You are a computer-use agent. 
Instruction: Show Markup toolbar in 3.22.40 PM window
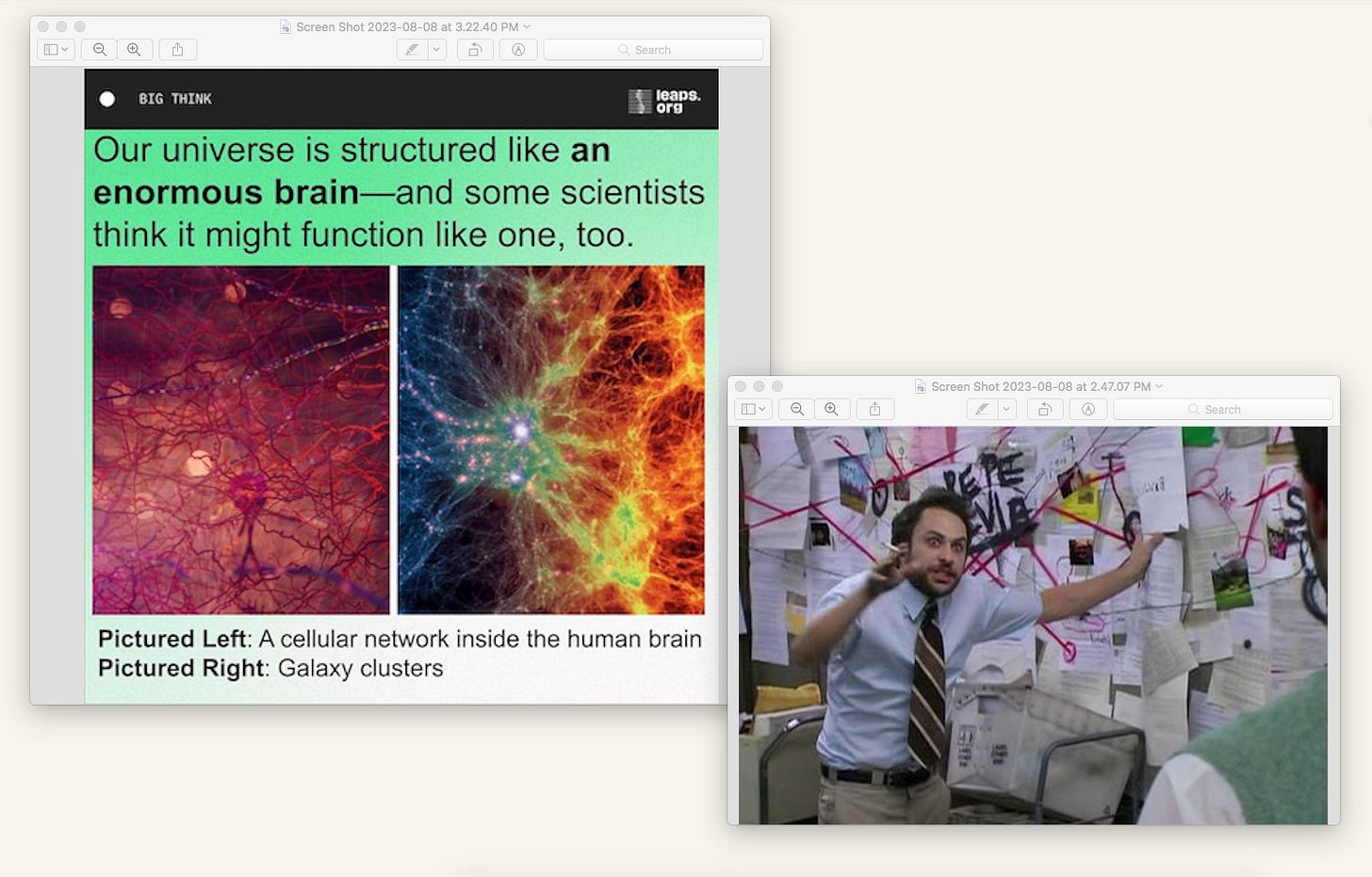(x=518, y=50)
